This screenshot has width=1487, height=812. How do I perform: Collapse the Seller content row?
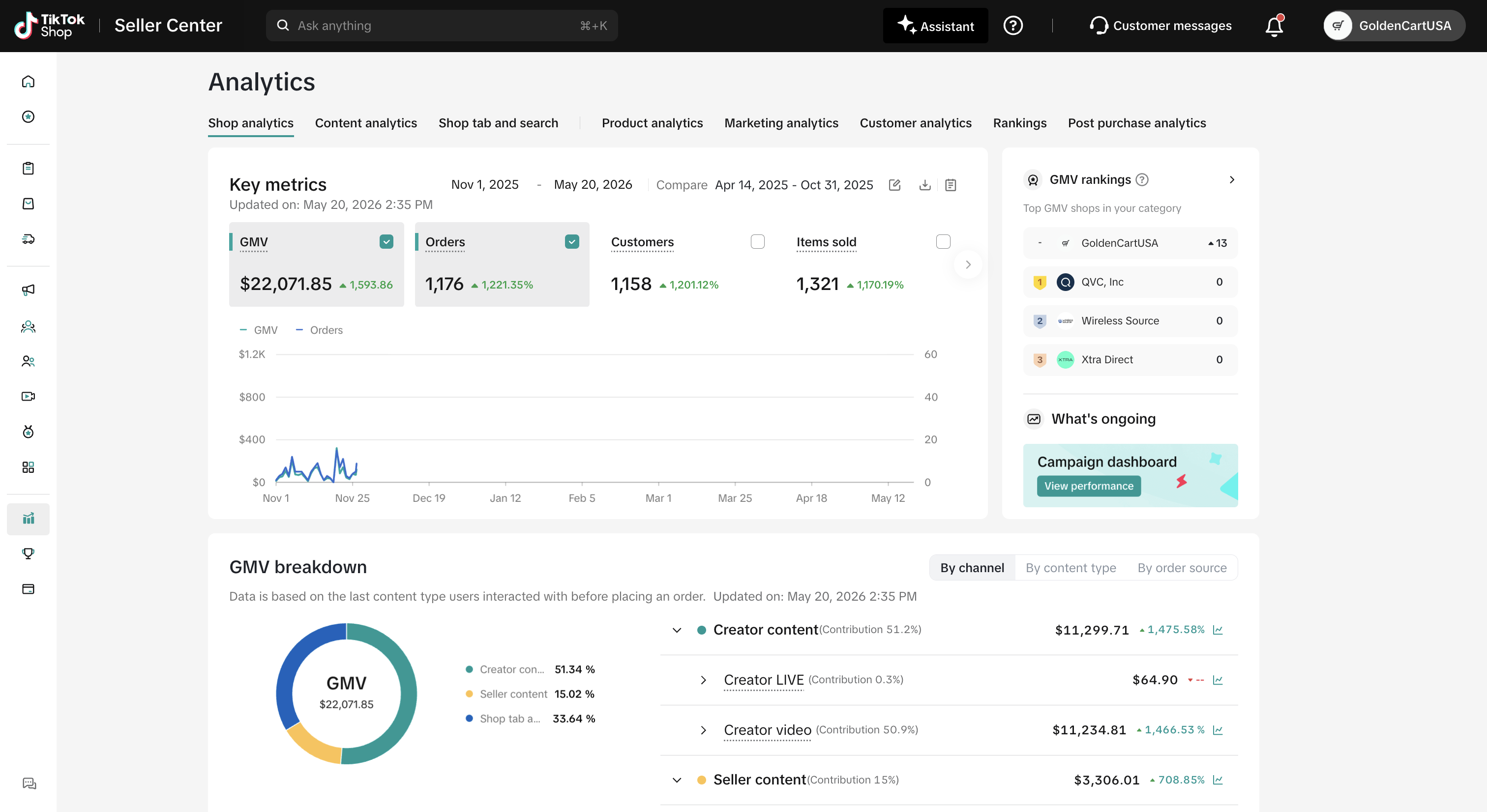pyautogui.click(x=677, y=780)
